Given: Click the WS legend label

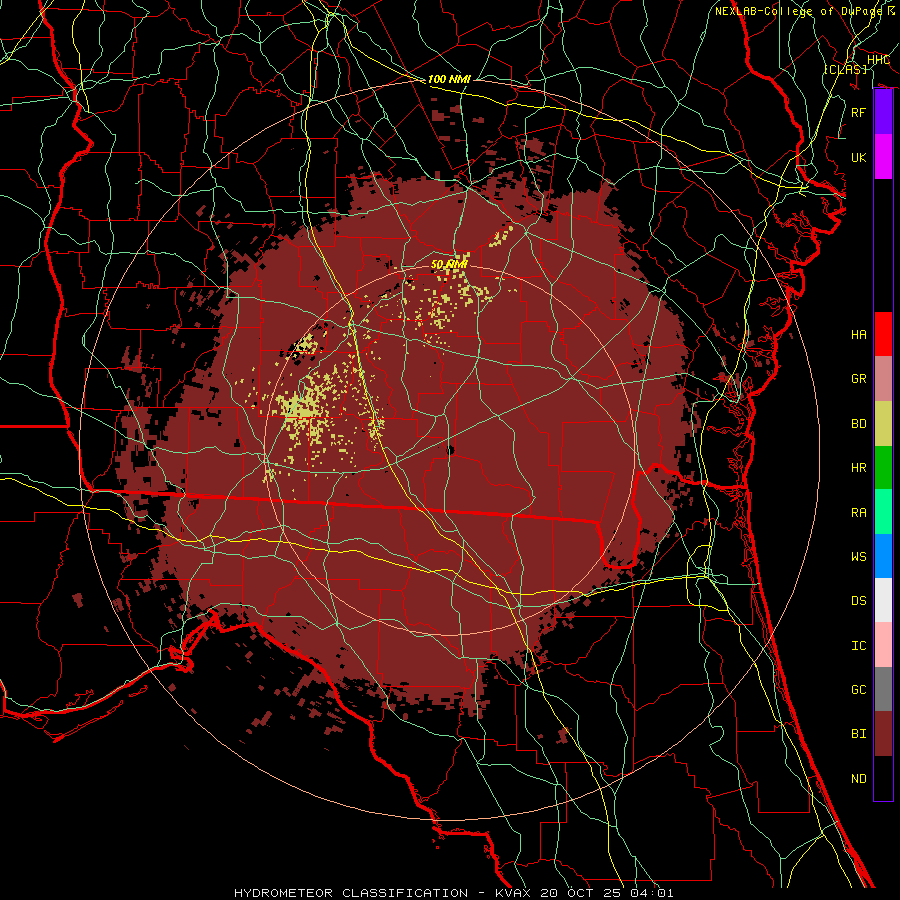Looking at the screenshot, I should click(858, 557).
